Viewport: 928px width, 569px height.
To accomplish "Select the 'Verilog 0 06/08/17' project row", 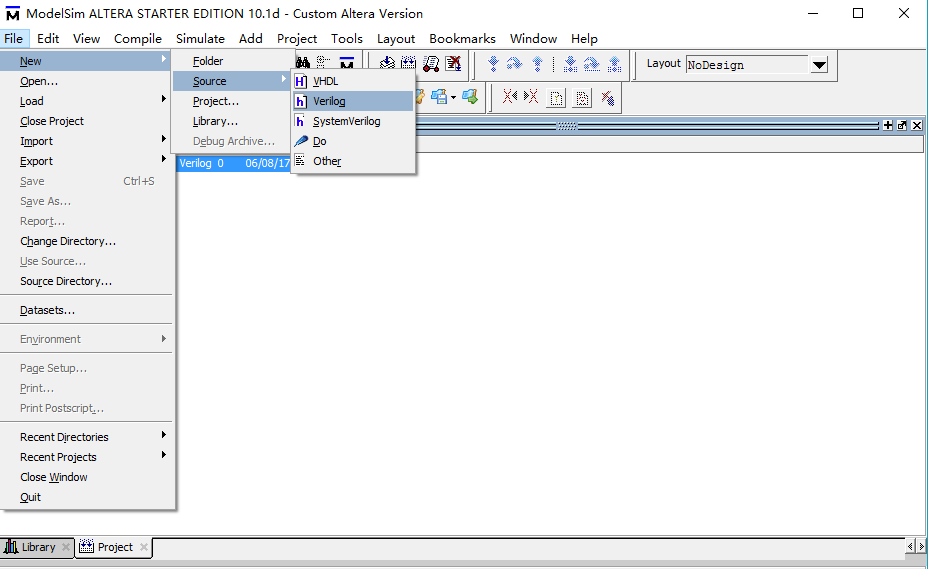I will pos(234,163).
